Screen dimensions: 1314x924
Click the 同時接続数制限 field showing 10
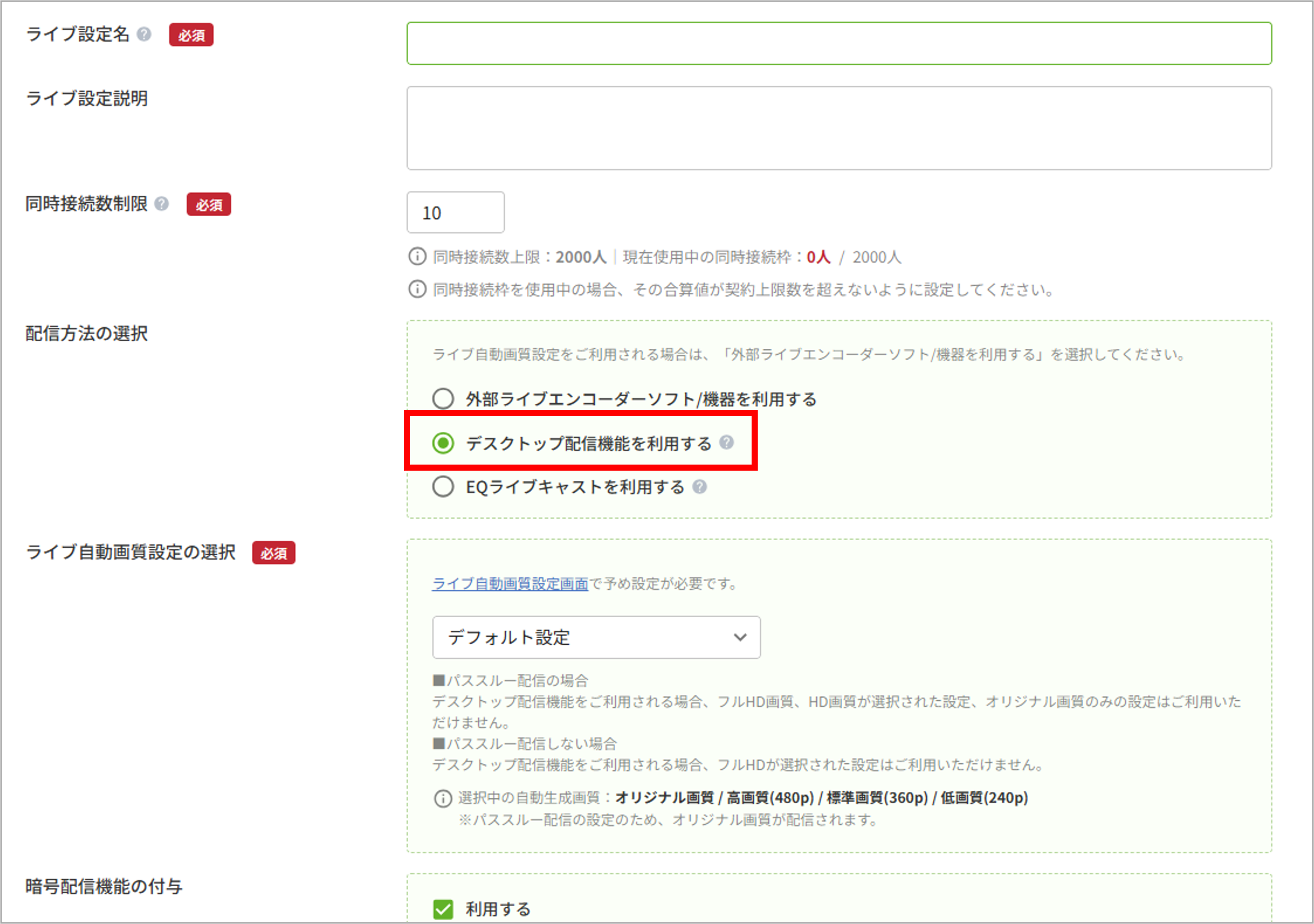point(455,212)
